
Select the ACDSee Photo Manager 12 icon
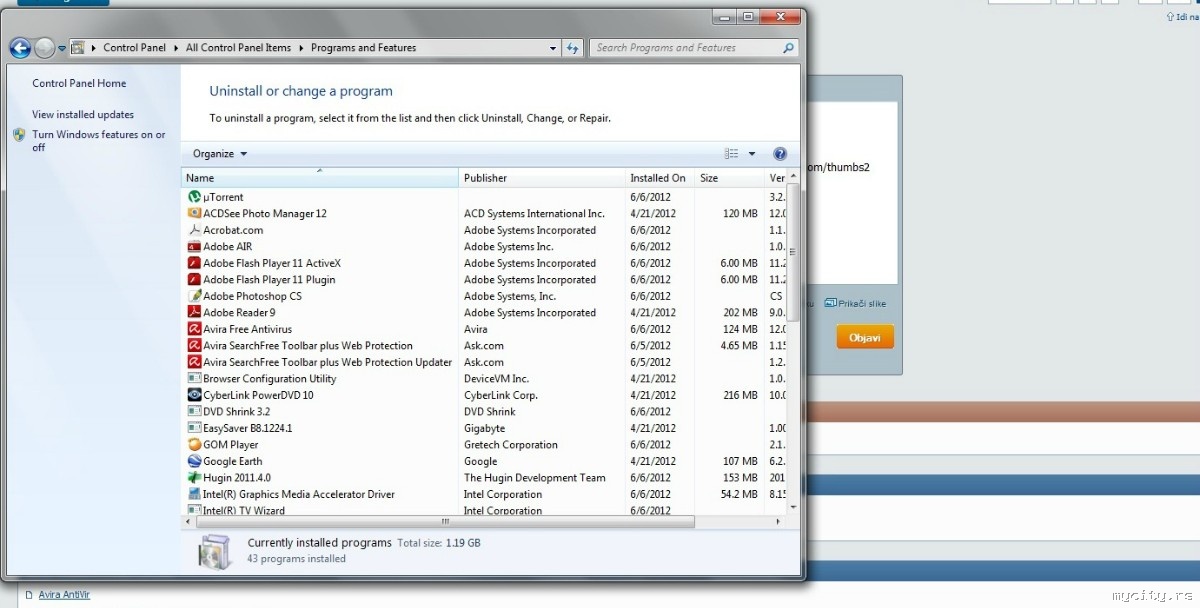[x=195, y=213]
